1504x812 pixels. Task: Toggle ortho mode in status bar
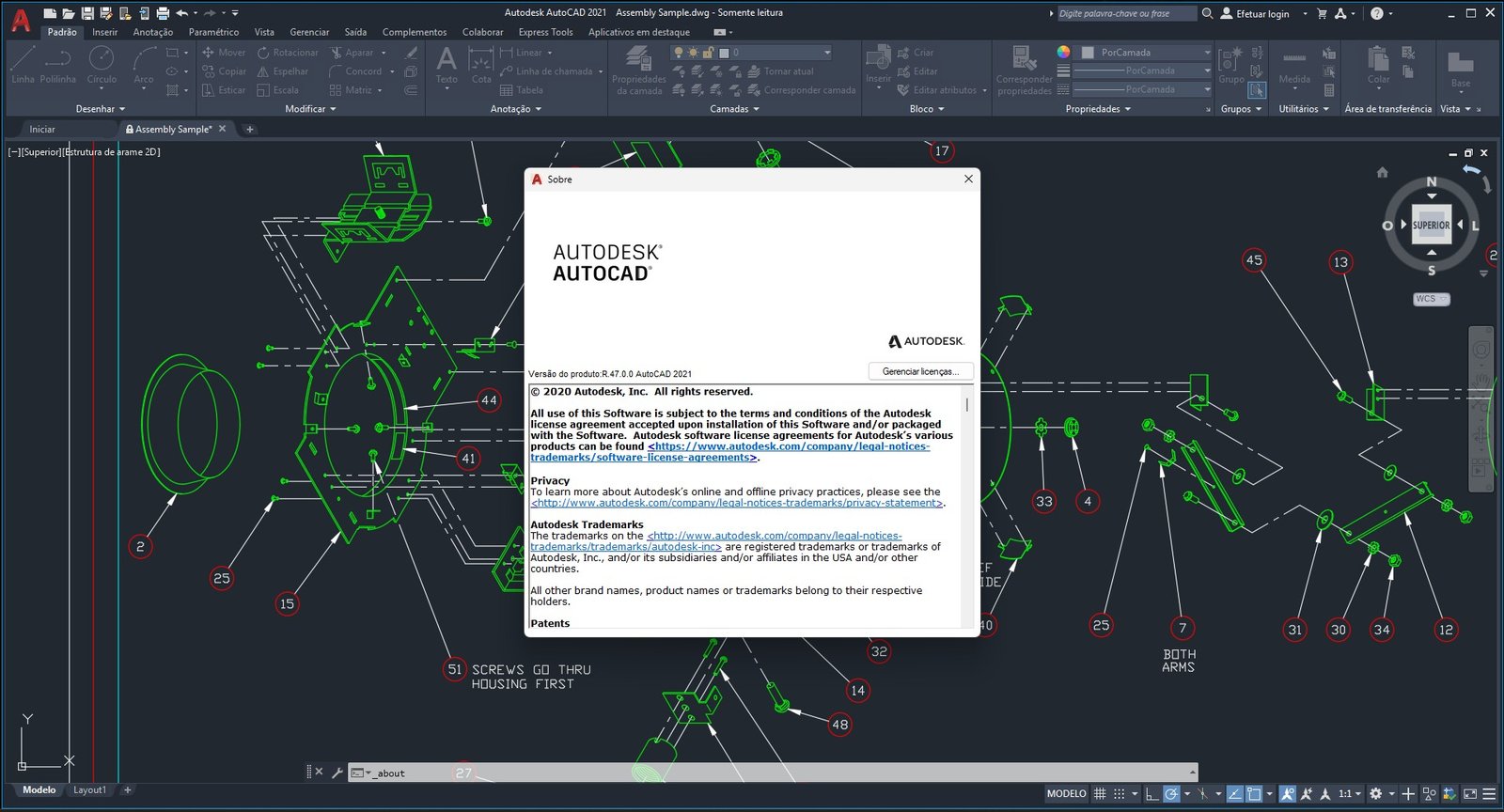click(1151, 793)
